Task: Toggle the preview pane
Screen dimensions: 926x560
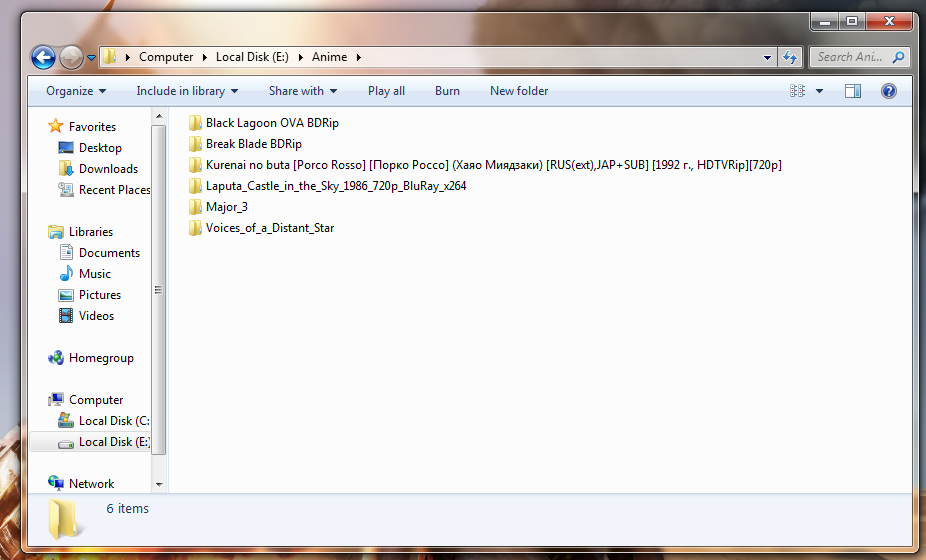Action: 853,91
